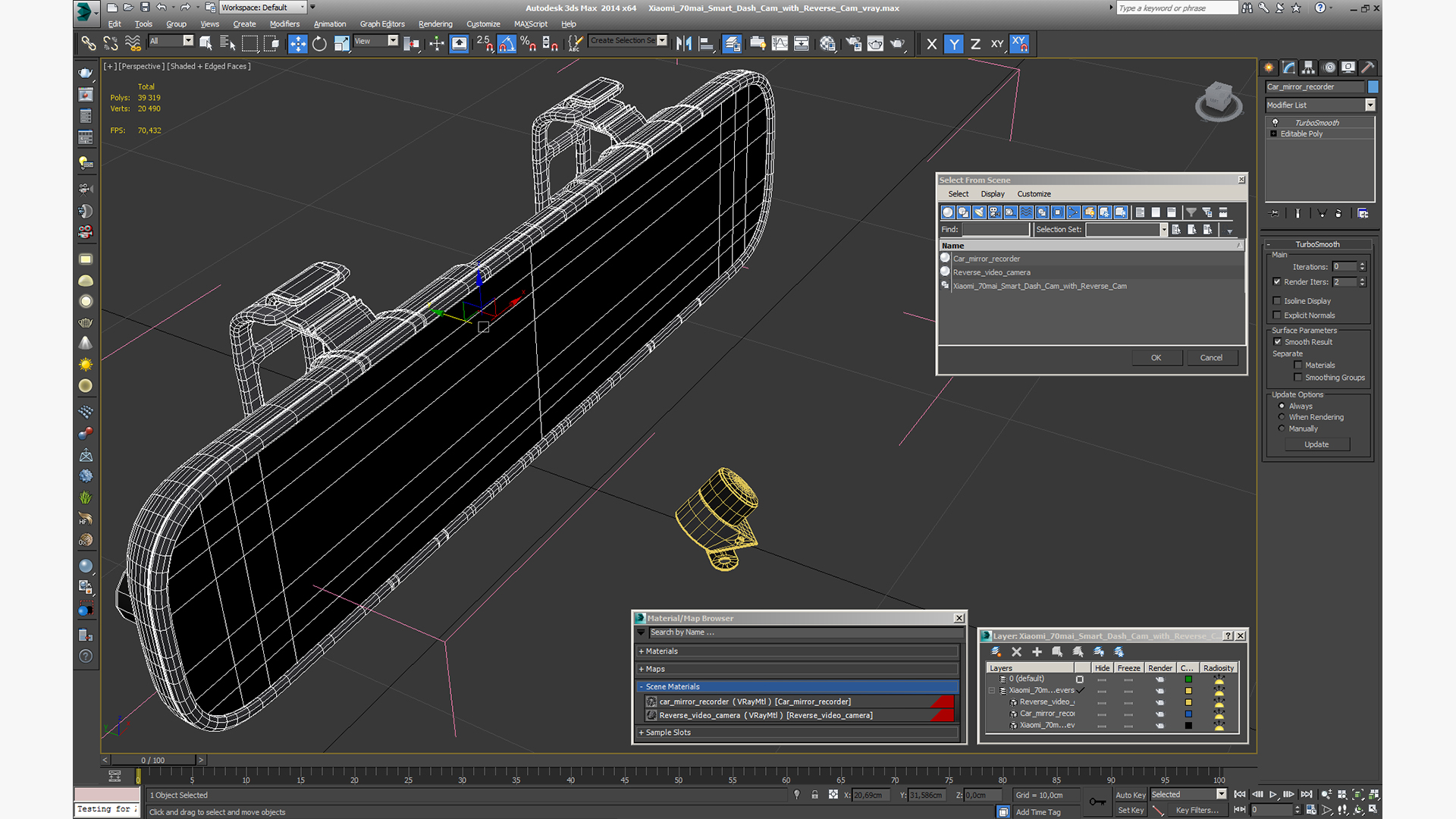Click the Bind to Space Warp tool

(133, 44)
